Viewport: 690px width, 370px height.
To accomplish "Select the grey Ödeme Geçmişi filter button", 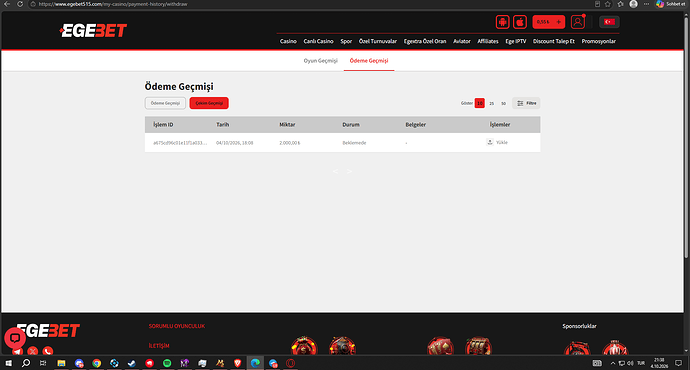I will coord(165,103).
